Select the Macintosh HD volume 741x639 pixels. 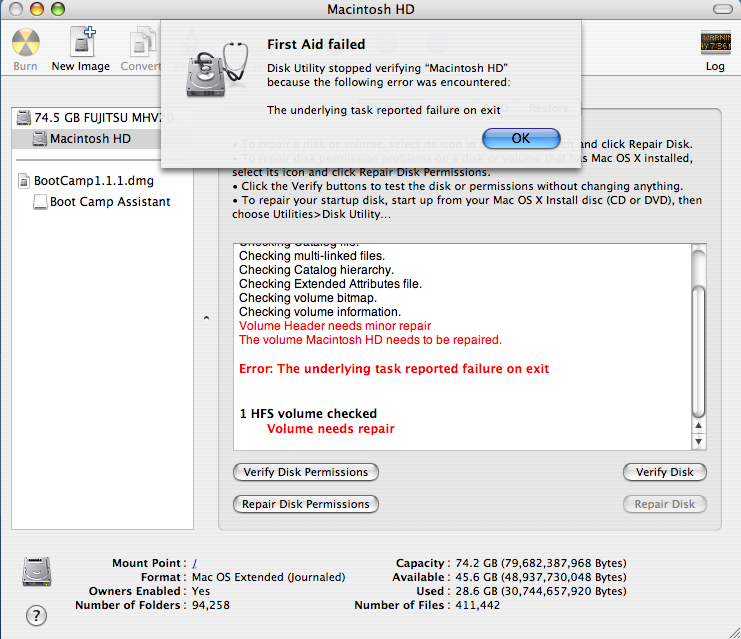[88, 138]
